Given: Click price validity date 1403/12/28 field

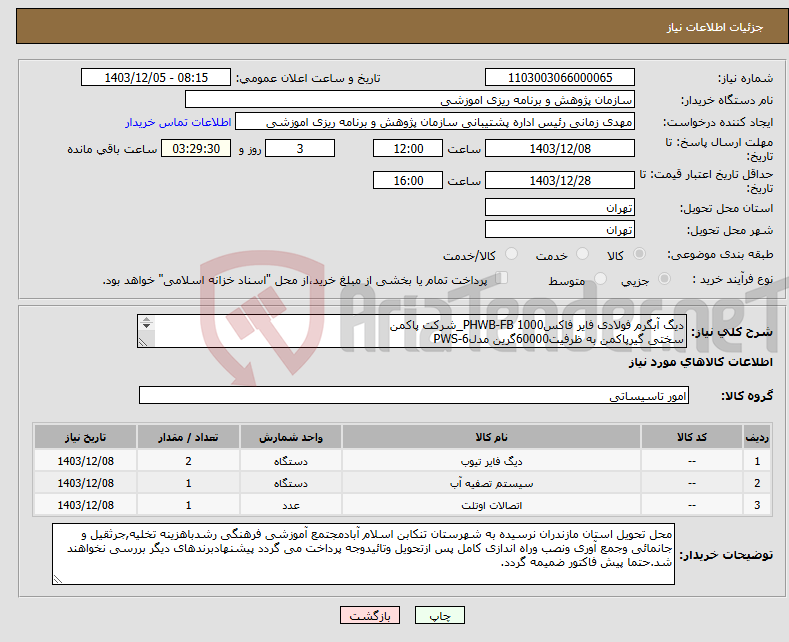Looking at the screenshot, I should pyautogui.click(x=560, y=180).
